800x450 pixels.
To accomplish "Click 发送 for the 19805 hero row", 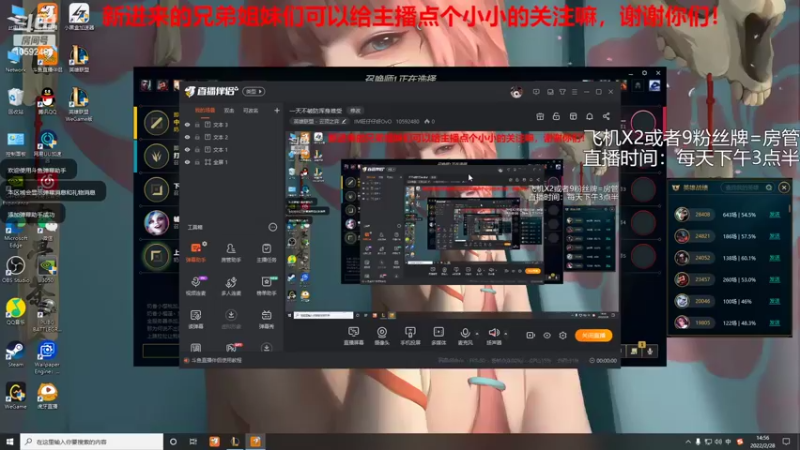I will tap(774, 323).
